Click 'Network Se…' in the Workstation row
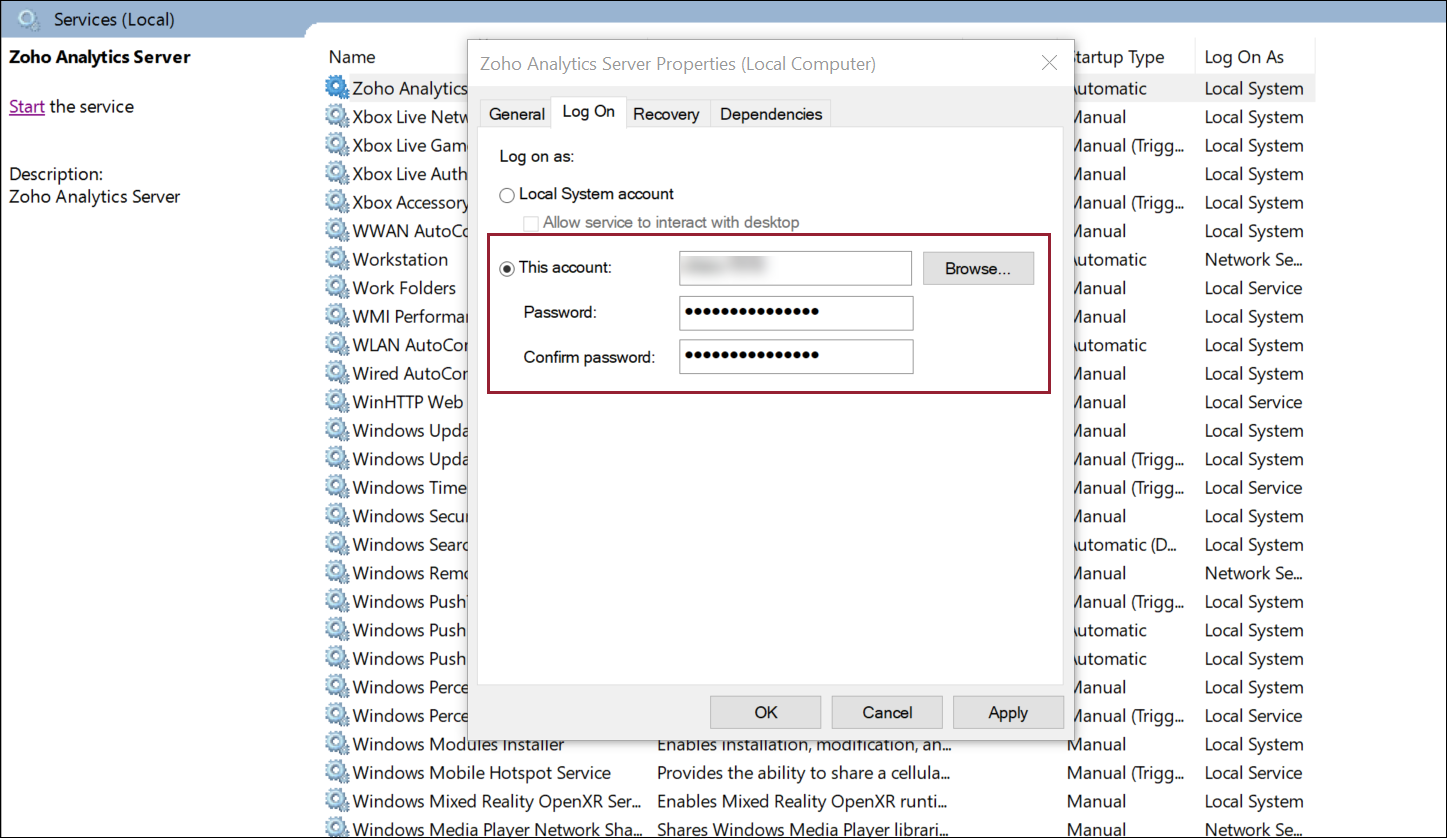 tap(1253, 259)
